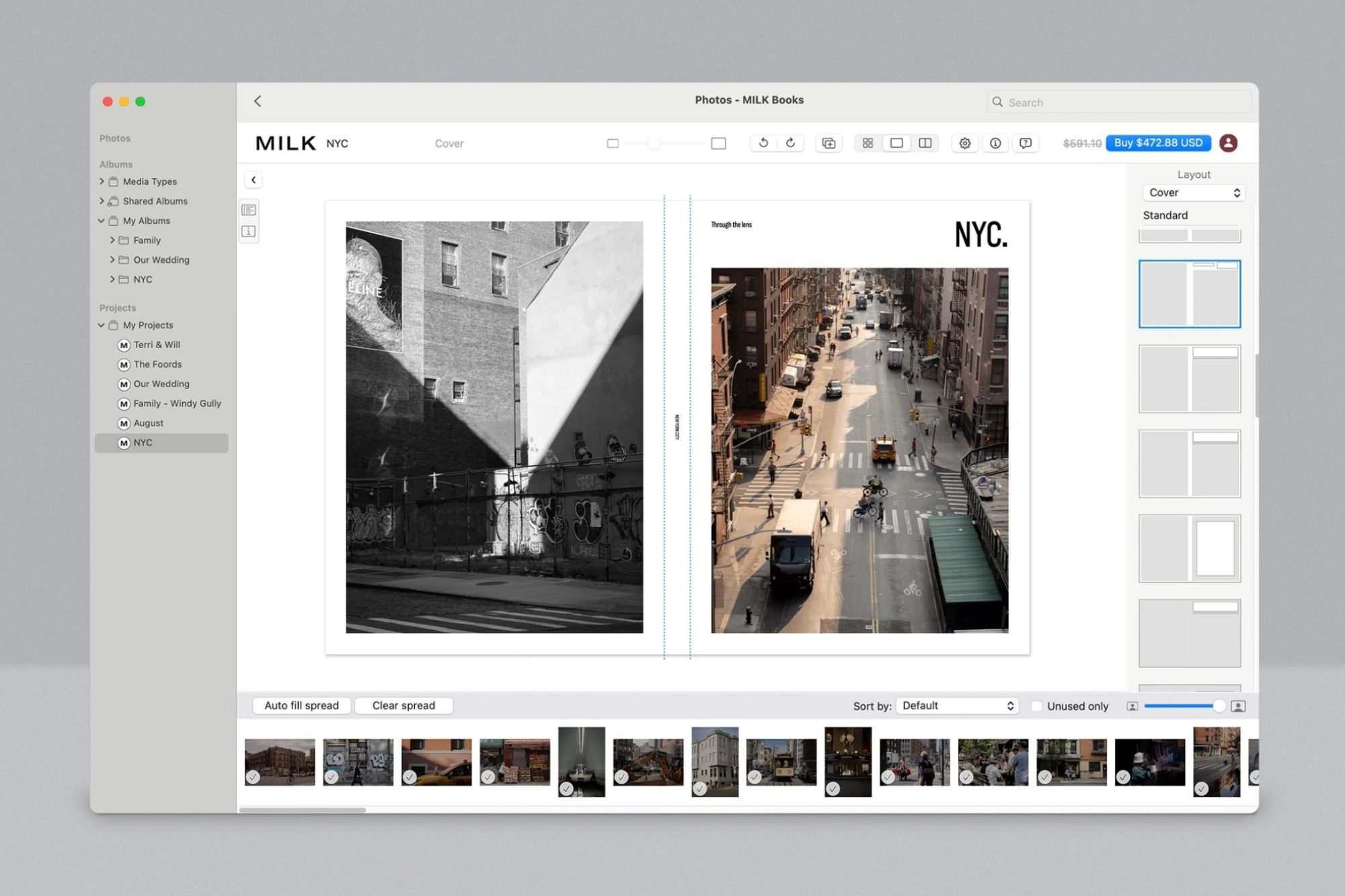Duplicate the current spread
This screenshot has height=896, width=1345.
pos(829,143)
